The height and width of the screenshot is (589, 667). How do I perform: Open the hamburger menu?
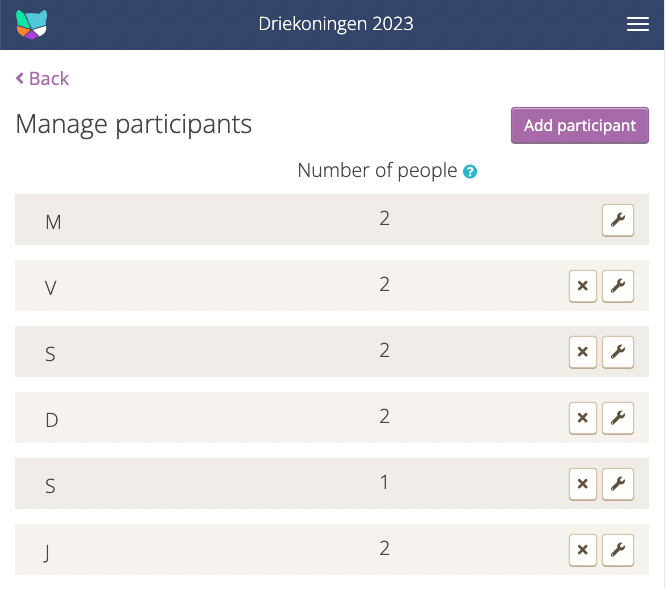click(638, 24)
